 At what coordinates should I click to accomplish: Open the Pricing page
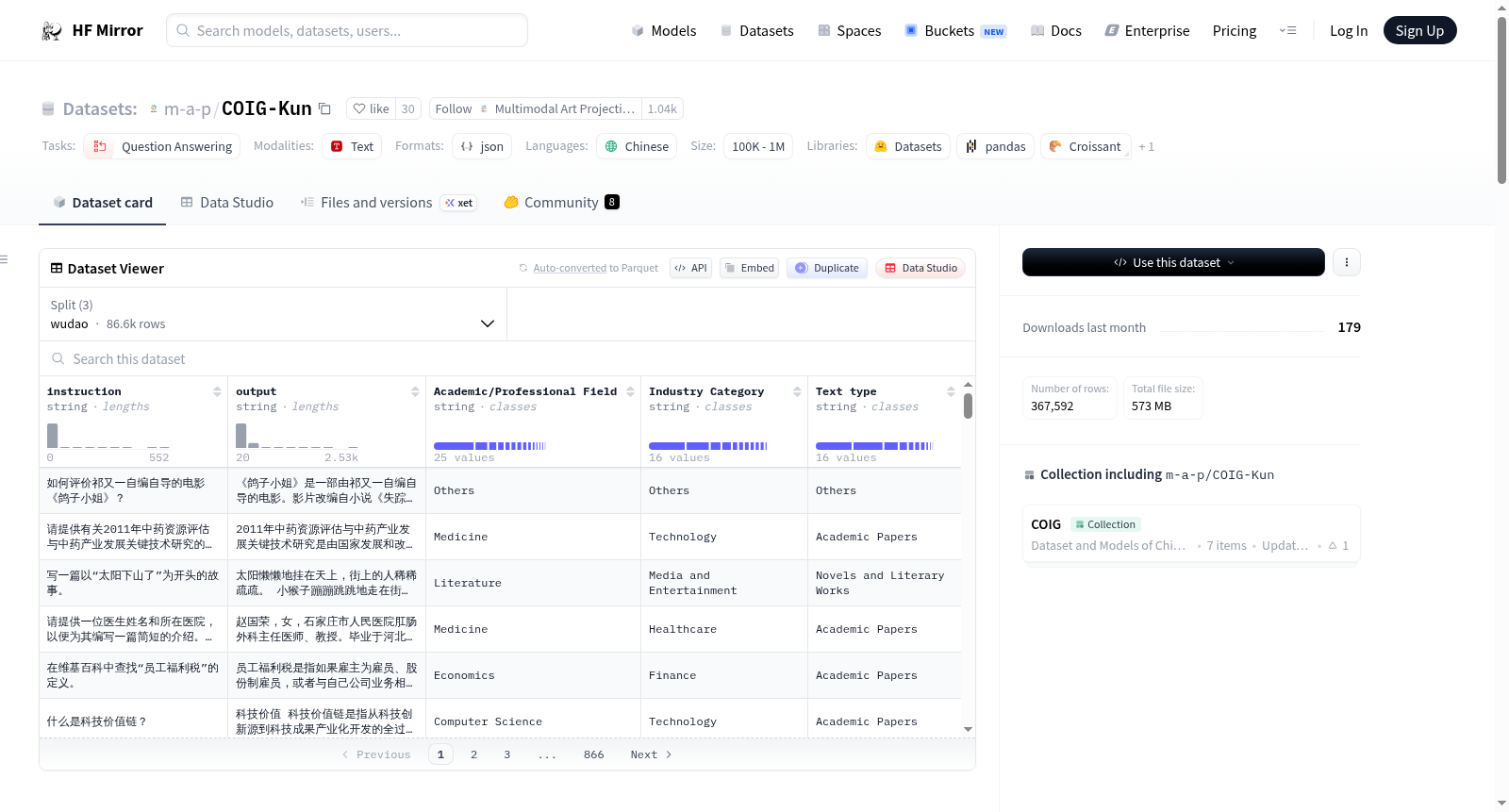(1235, 31)
